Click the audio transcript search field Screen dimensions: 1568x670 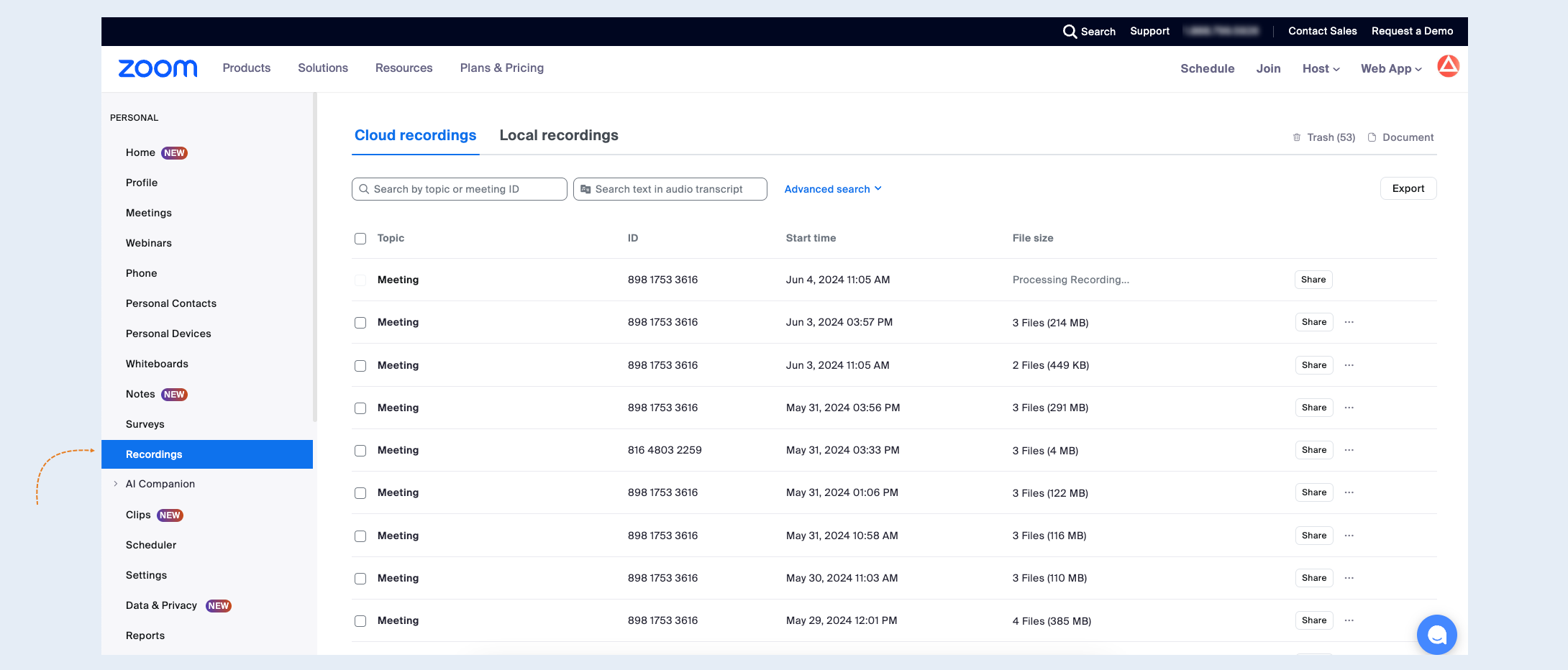click(670, 189)
